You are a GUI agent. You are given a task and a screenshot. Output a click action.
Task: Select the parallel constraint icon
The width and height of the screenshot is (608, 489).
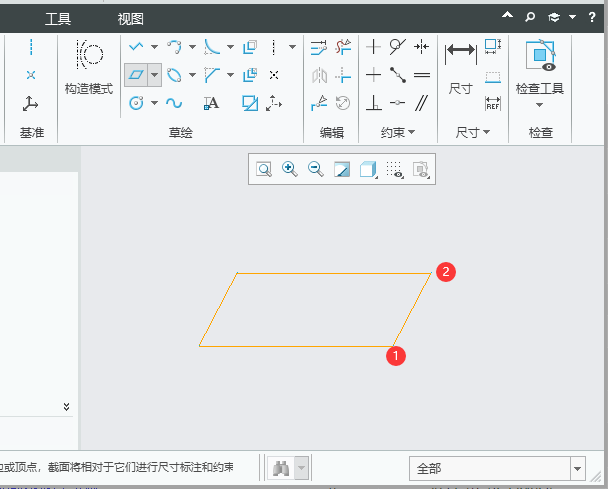[421, 102]
